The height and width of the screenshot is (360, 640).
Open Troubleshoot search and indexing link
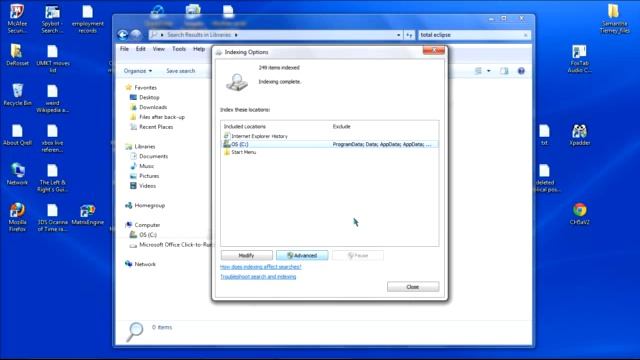[x=258, y=277]
